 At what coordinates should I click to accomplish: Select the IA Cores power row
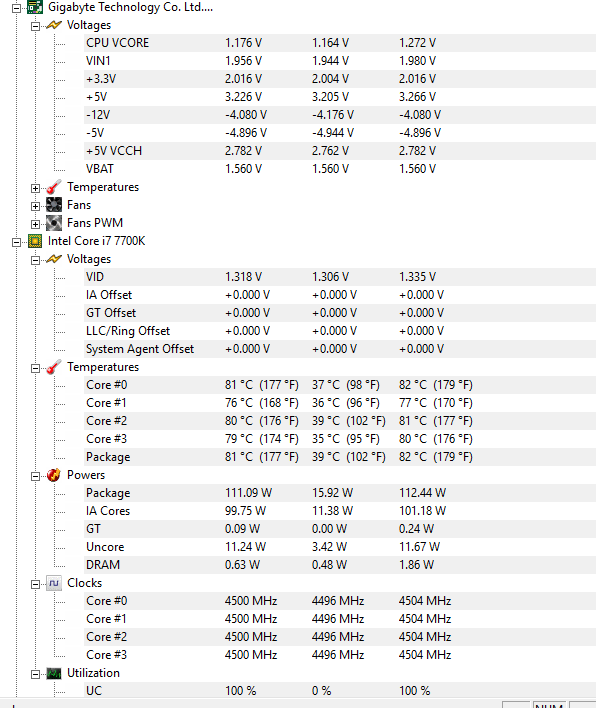340,511
